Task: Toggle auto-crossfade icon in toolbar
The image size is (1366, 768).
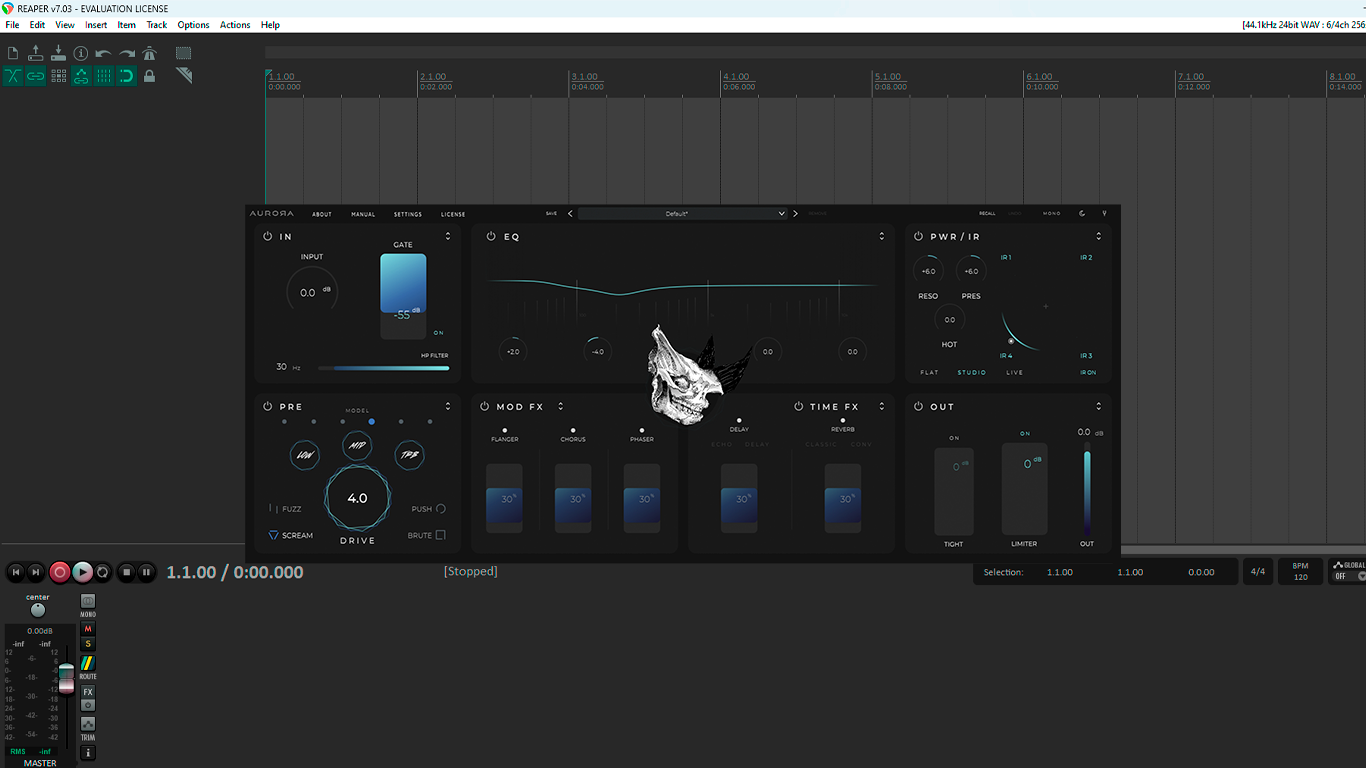Action: click(x=13, y=76)
